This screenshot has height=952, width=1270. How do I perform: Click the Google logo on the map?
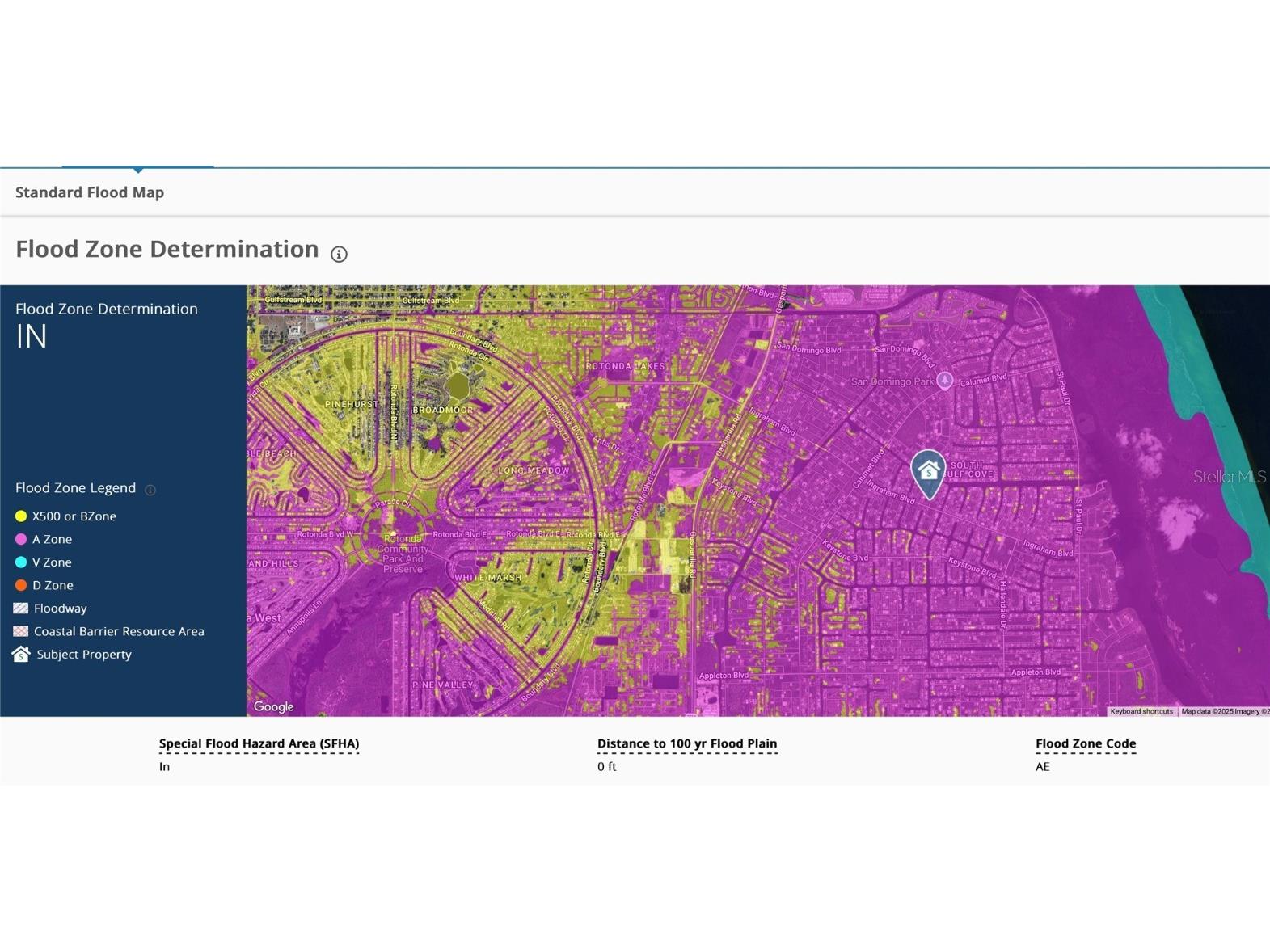click(273, 706)
